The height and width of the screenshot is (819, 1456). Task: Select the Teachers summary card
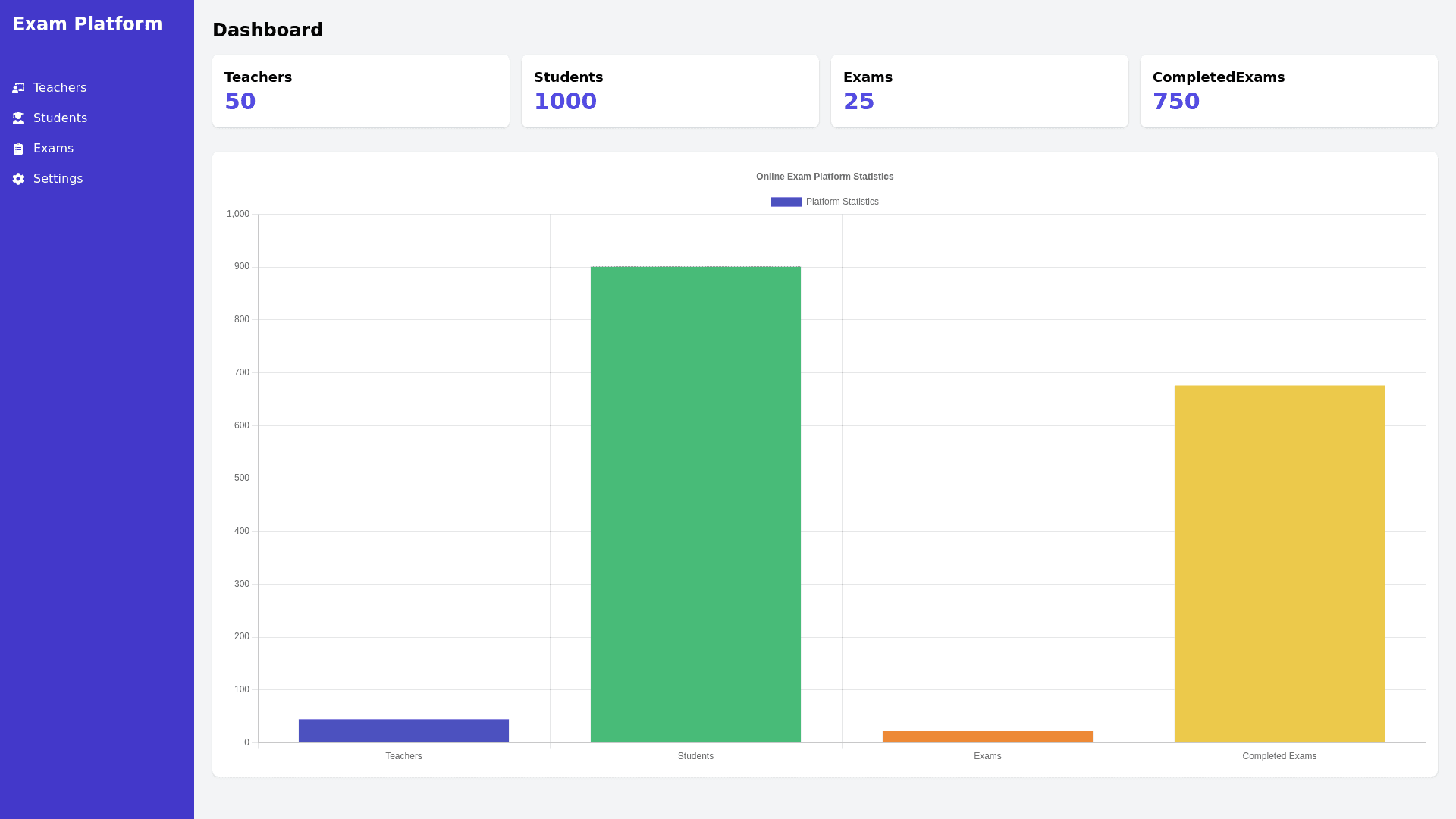tap(361, 91)
